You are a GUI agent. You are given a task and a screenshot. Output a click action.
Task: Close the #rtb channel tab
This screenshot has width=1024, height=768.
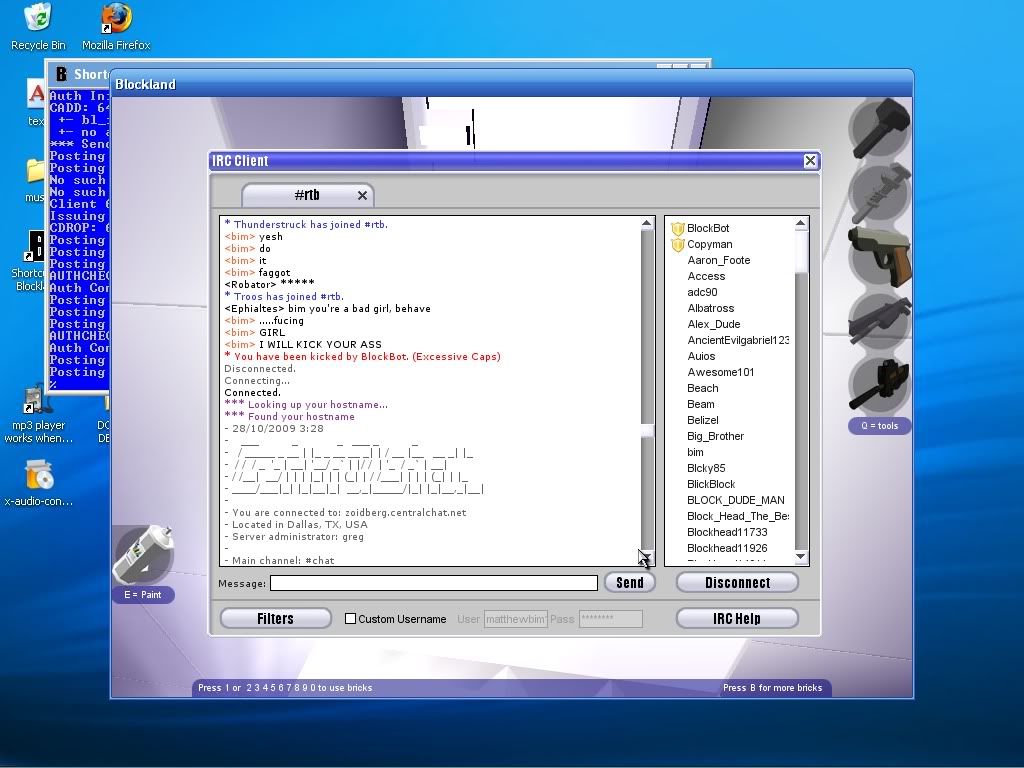click(x=362, y=195)
